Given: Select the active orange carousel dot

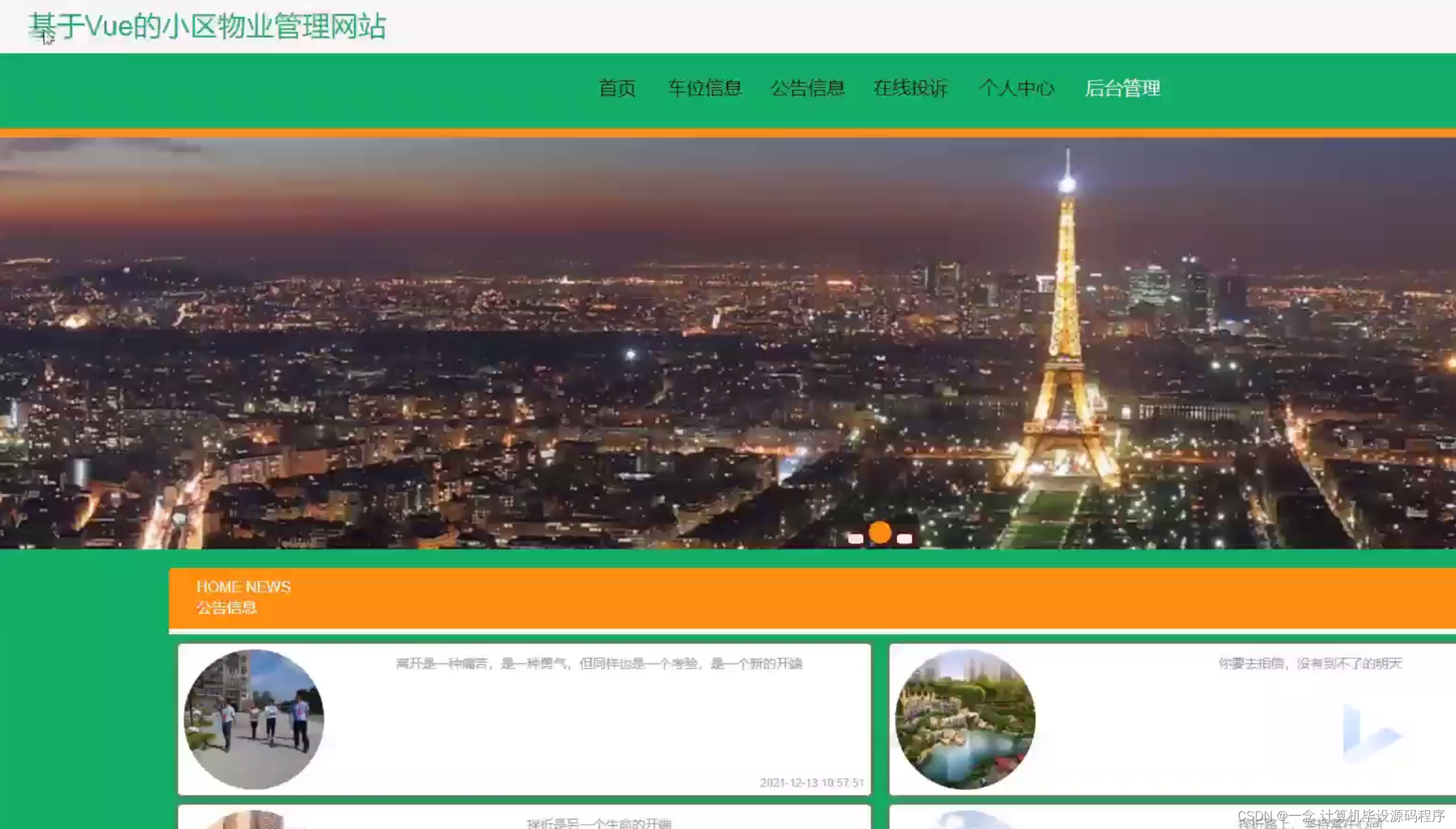Looking at the screenshot, I should [x=880, y=533].
